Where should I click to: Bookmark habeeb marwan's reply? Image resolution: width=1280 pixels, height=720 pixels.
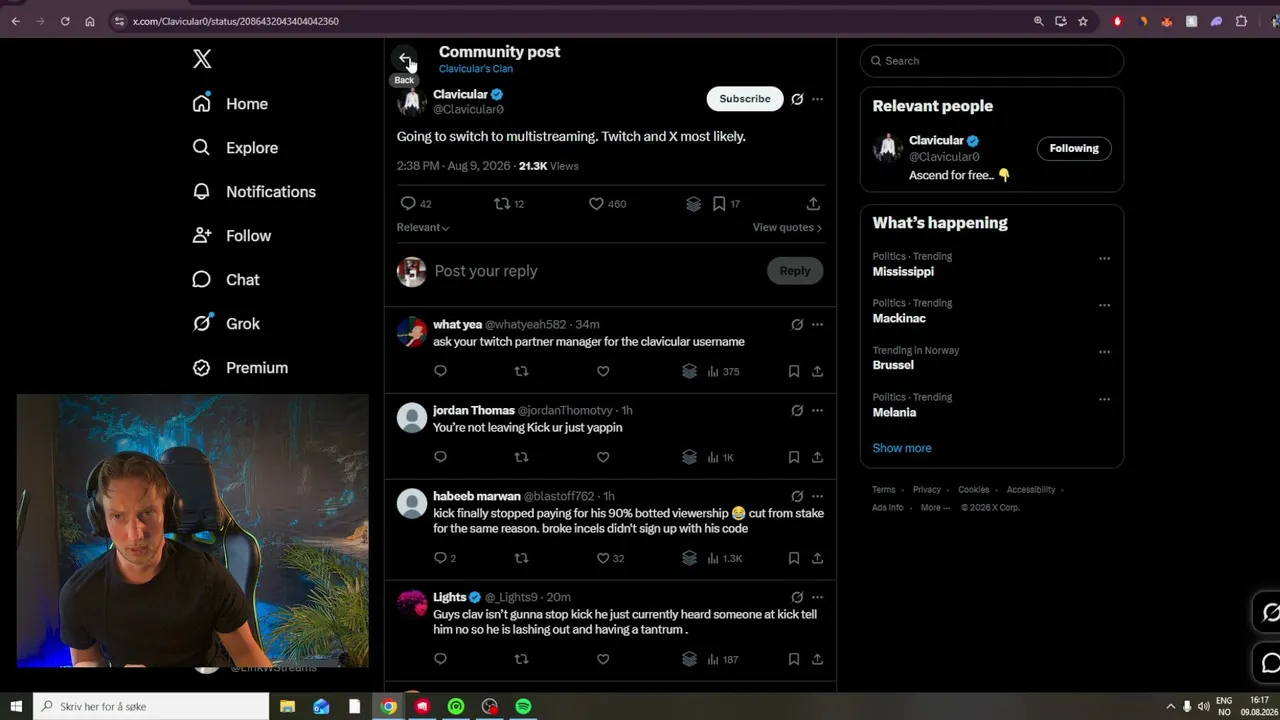pos(794,558)
